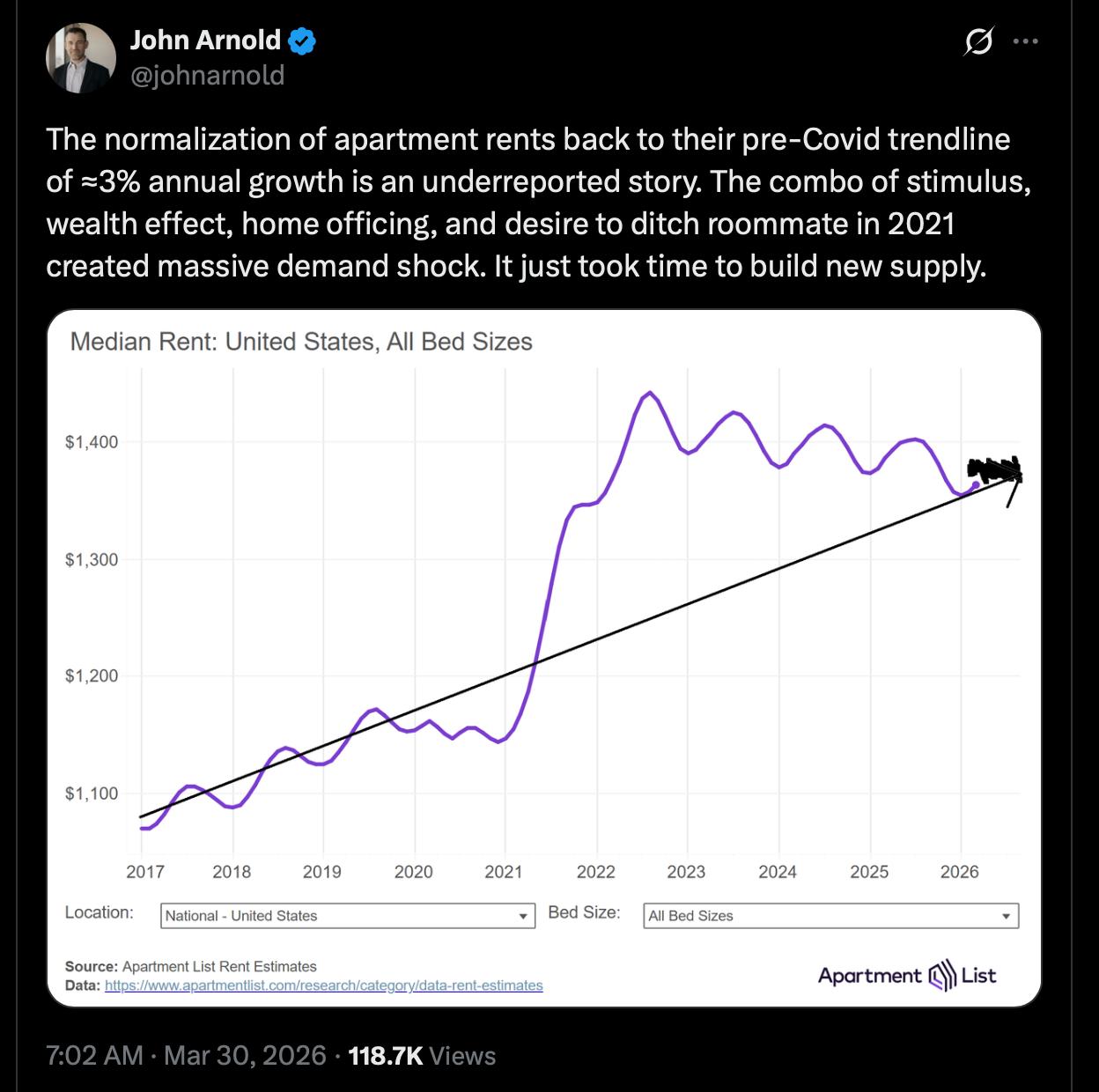Screen dimensions: 1099x1092
Task: Open the Bed Size dropdown showing All Bed Sizes
Action: tap(832, 916)
